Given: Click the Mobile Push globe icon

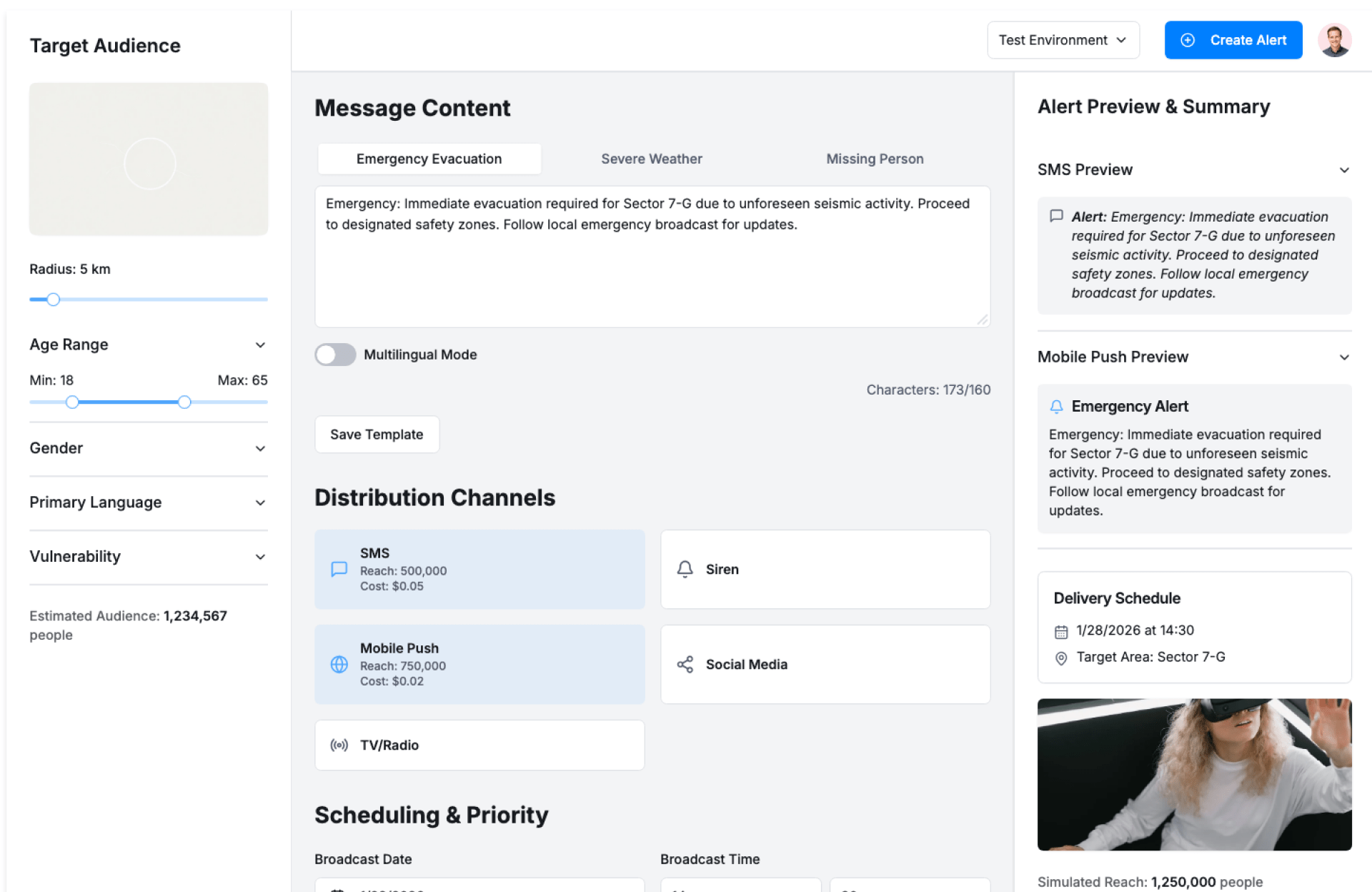Looking at the screenshot, I should click(x=339, y=664).
